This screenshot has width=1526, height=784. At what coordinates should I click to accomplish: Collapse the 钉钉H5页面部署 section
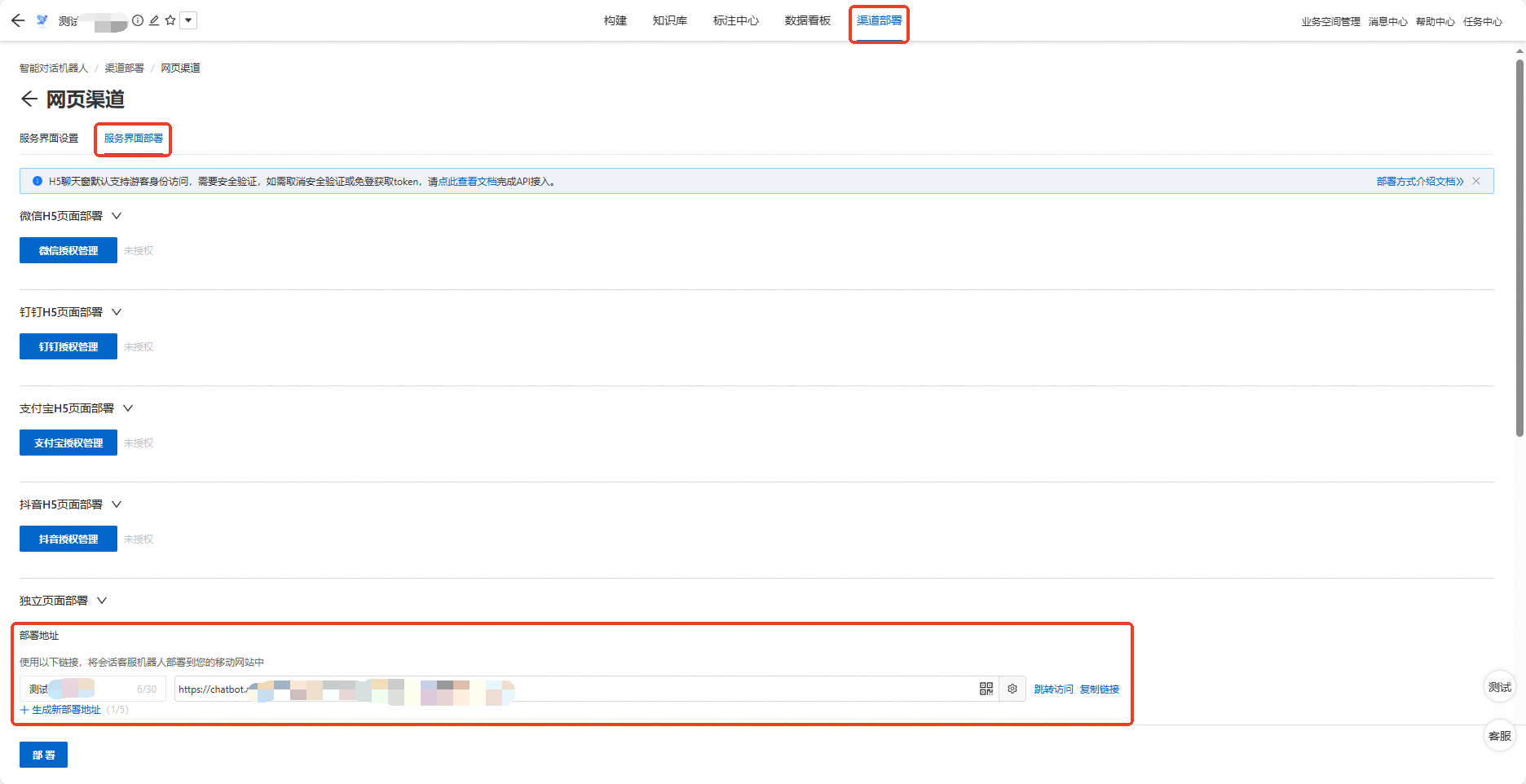(x=117, y=312)
